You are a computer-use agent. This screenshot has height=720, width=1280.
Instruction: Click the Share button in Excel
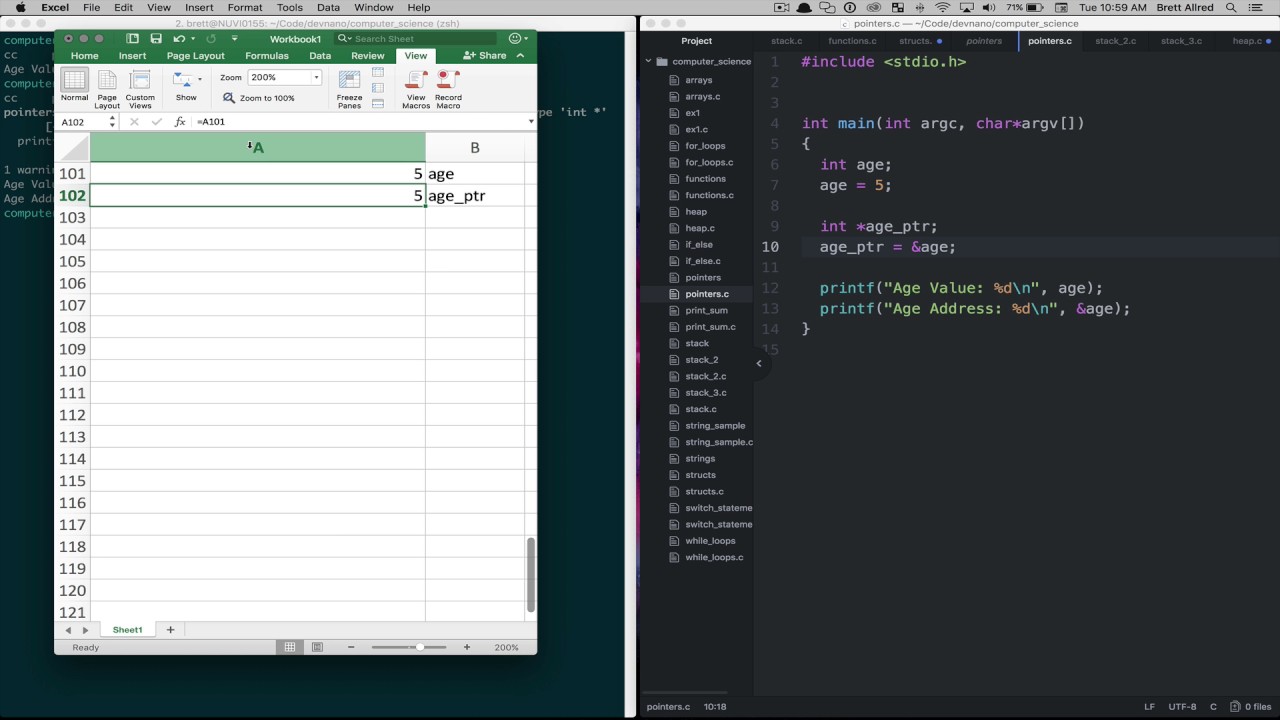[485, 56]
